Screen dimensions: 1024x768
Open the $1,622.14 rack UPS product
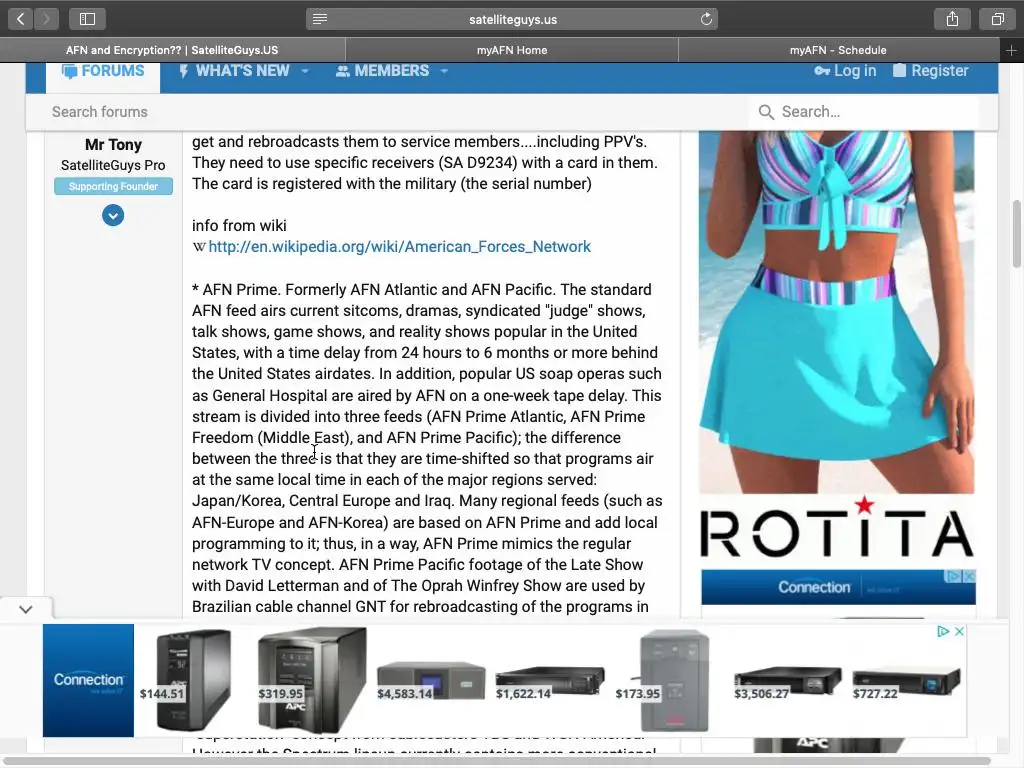[x=549, y=683]
